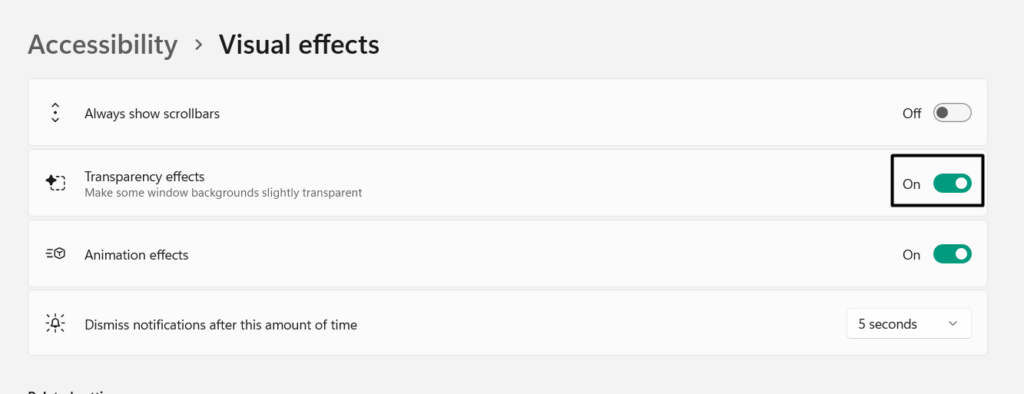Click the scrollbars up-down arrows icon
This screenshot has height=394, width=1024.
(x=56, y=112)
